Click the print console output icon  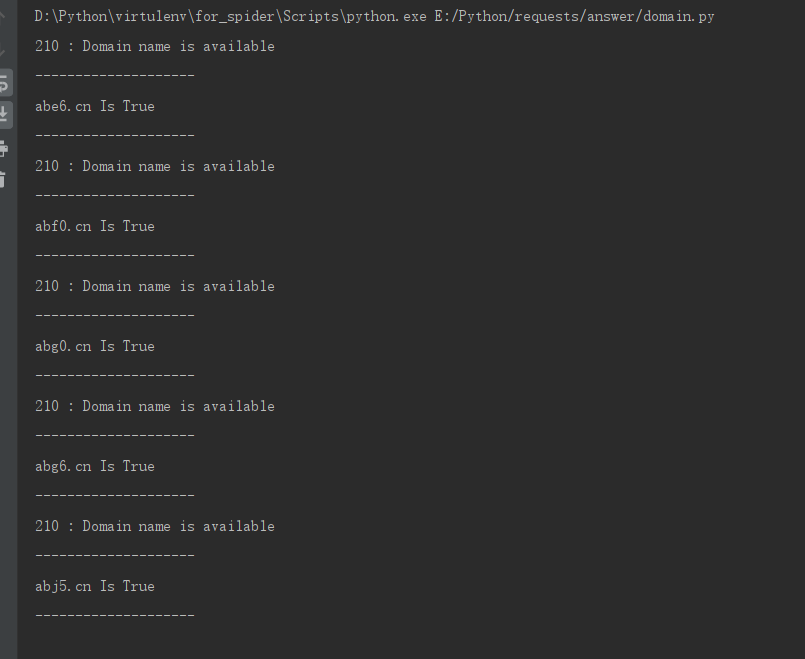tap(5, 149)
